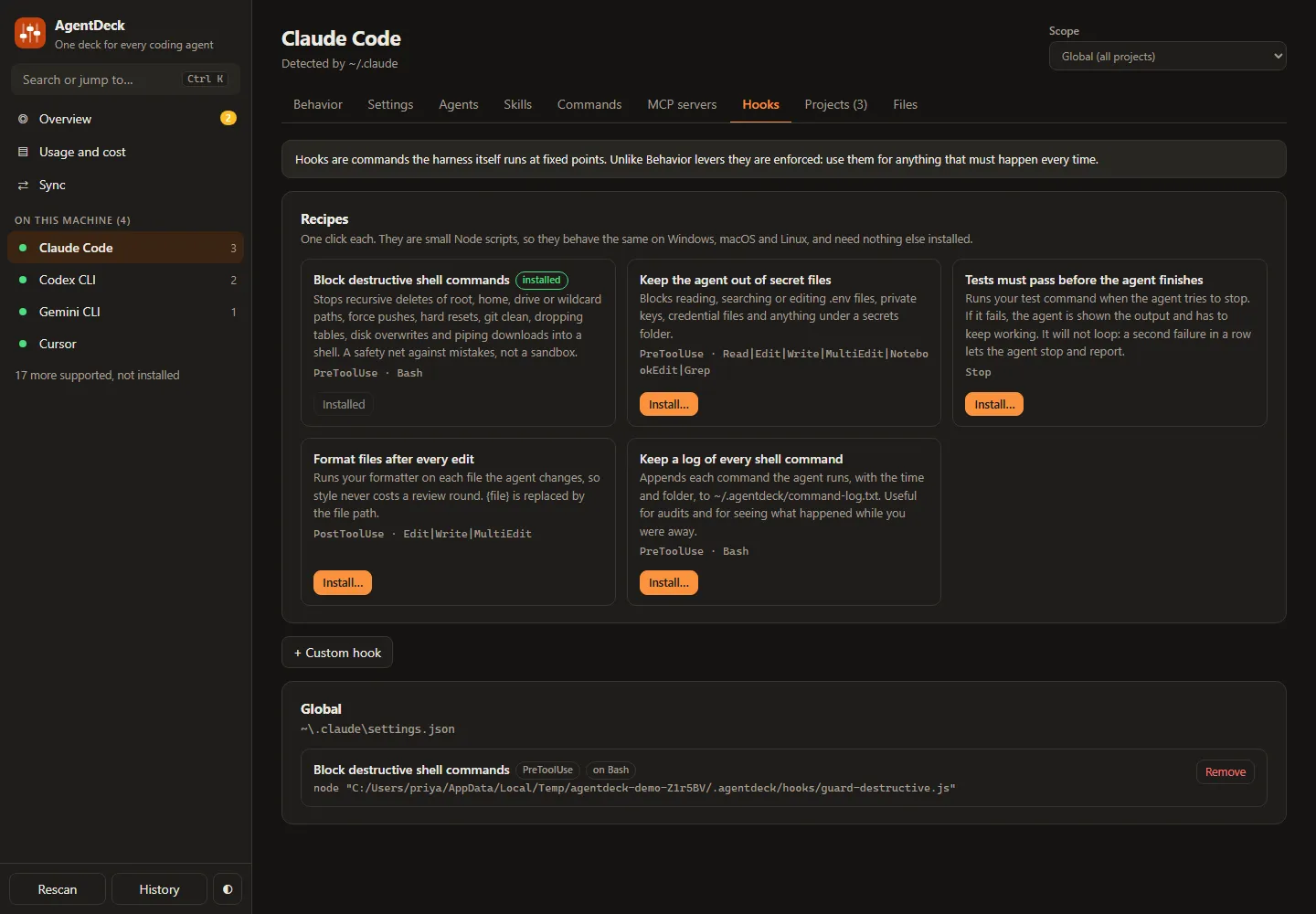The image size is (1316, 914).
Task: Click the AgentDeck logo icon
Action: 30,34
